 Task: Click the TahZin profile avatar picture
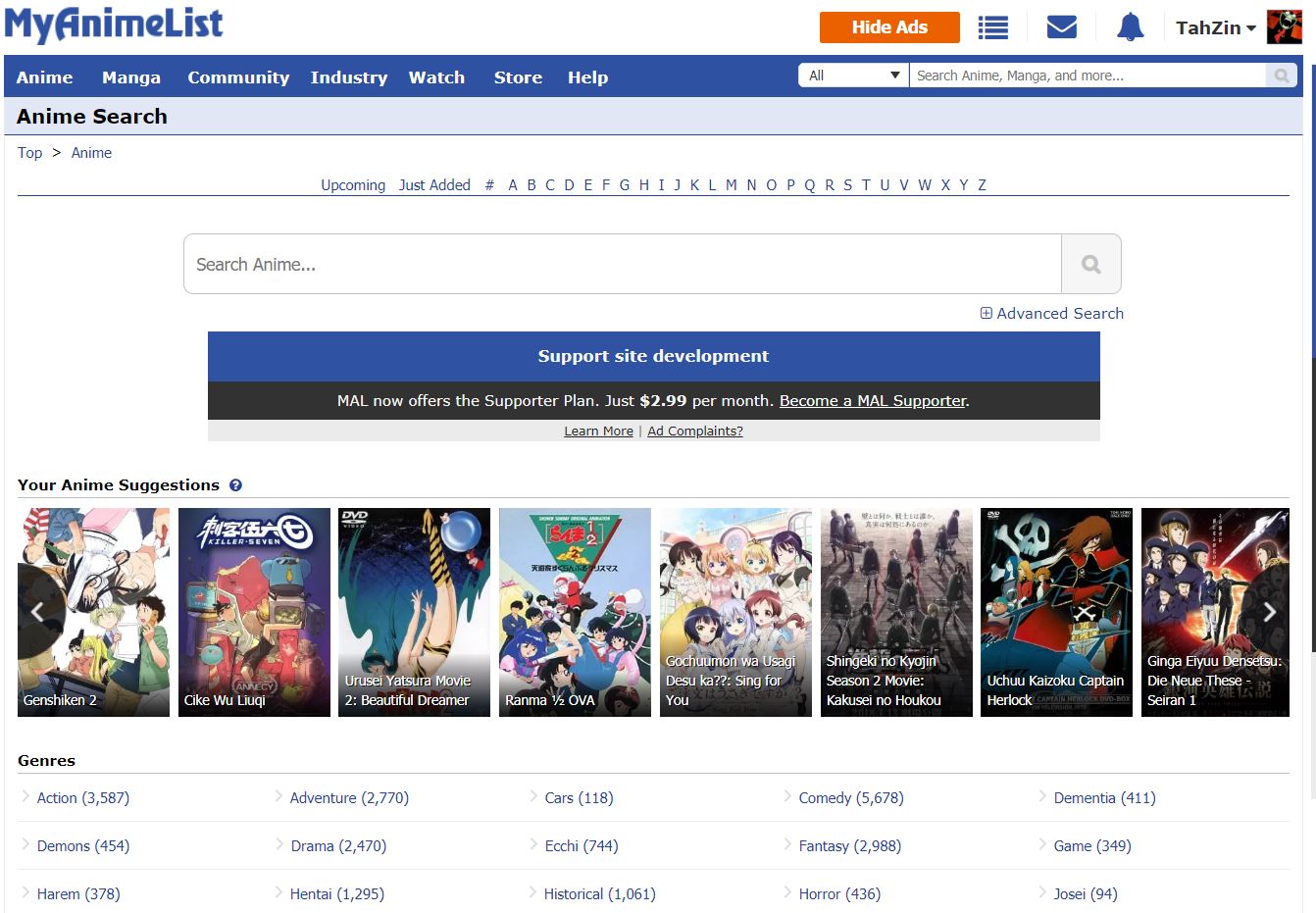[1284, 27]
